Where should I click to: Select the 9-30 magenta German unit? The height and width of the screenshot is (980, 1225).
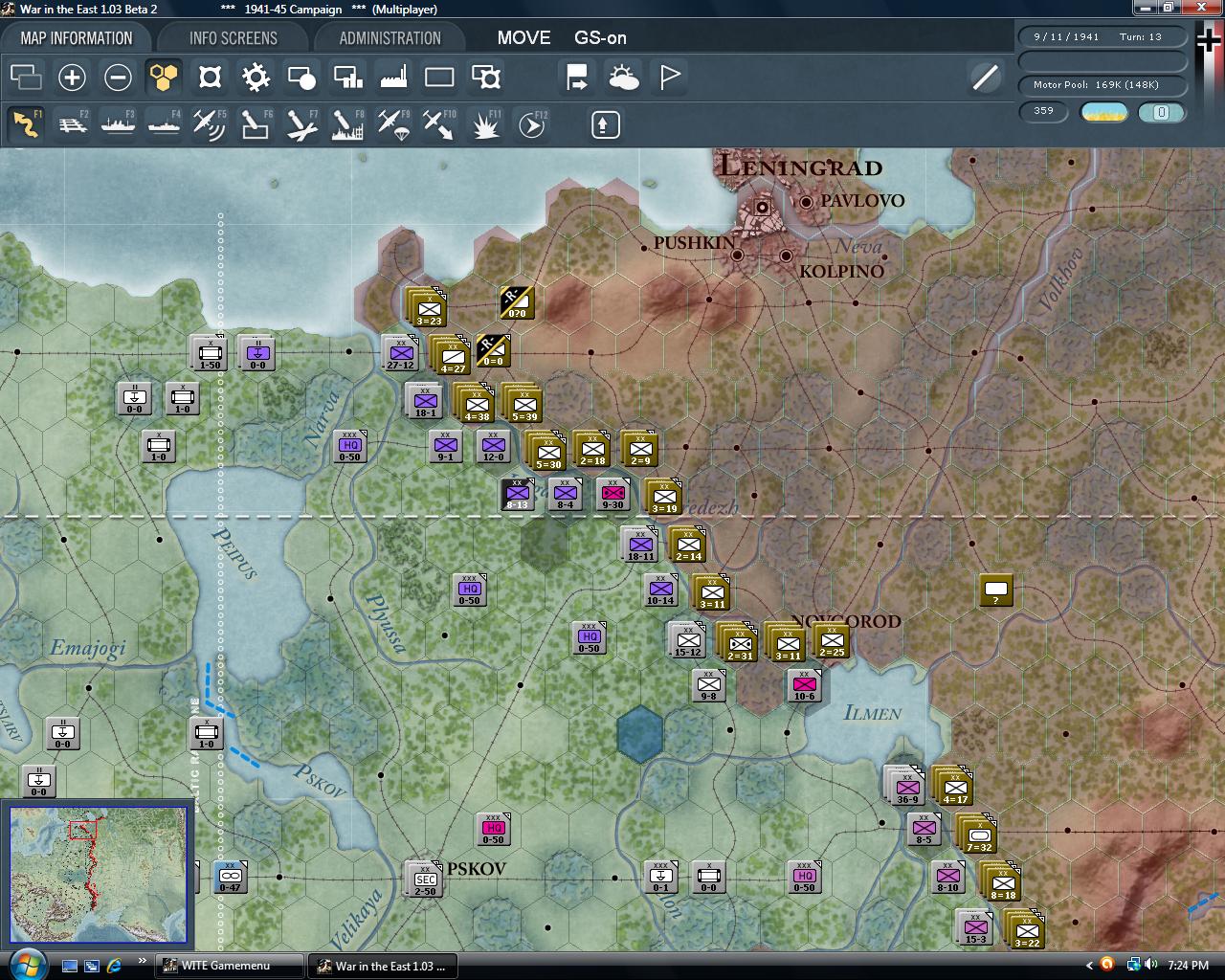[x=613, y=494]
